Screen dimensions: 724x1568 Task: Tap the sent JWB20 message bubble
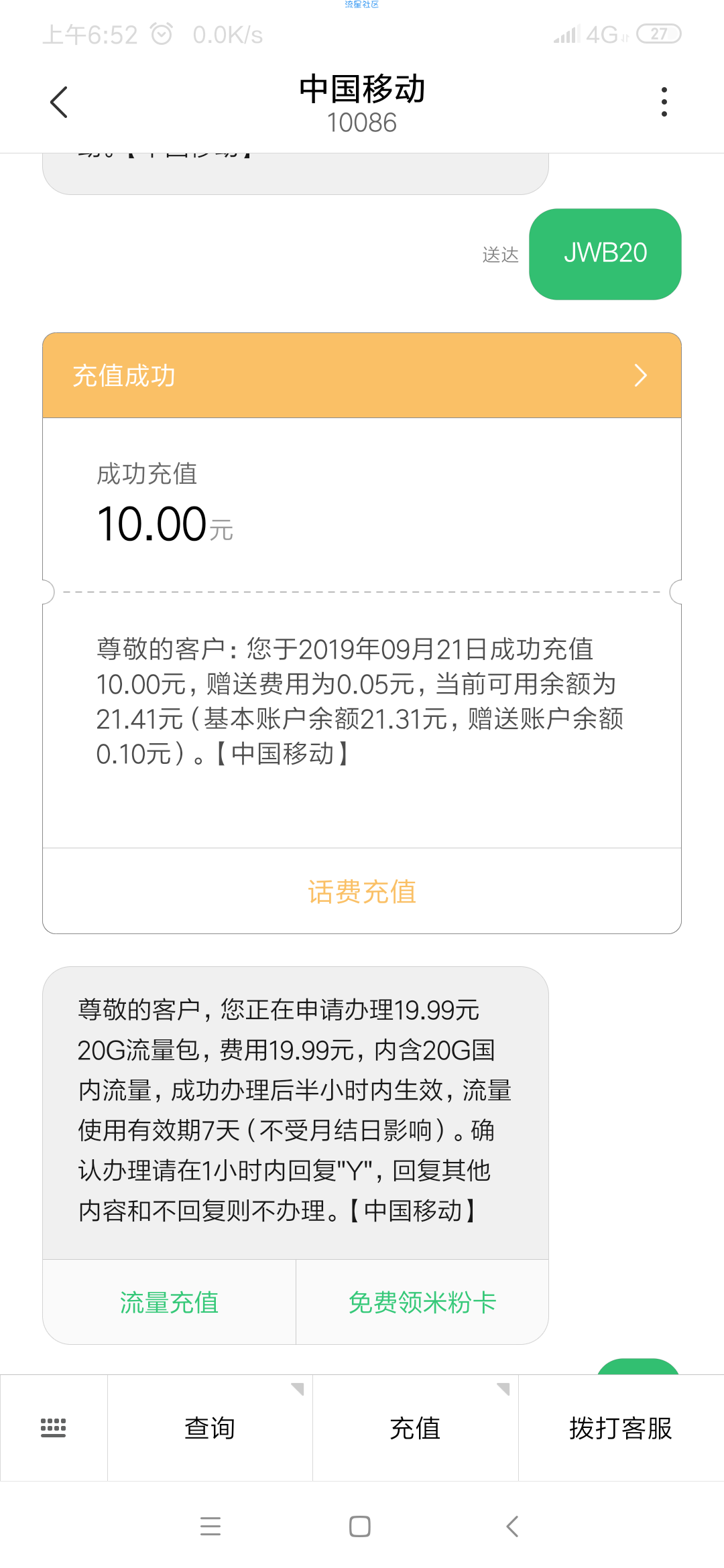click(605, 254)
